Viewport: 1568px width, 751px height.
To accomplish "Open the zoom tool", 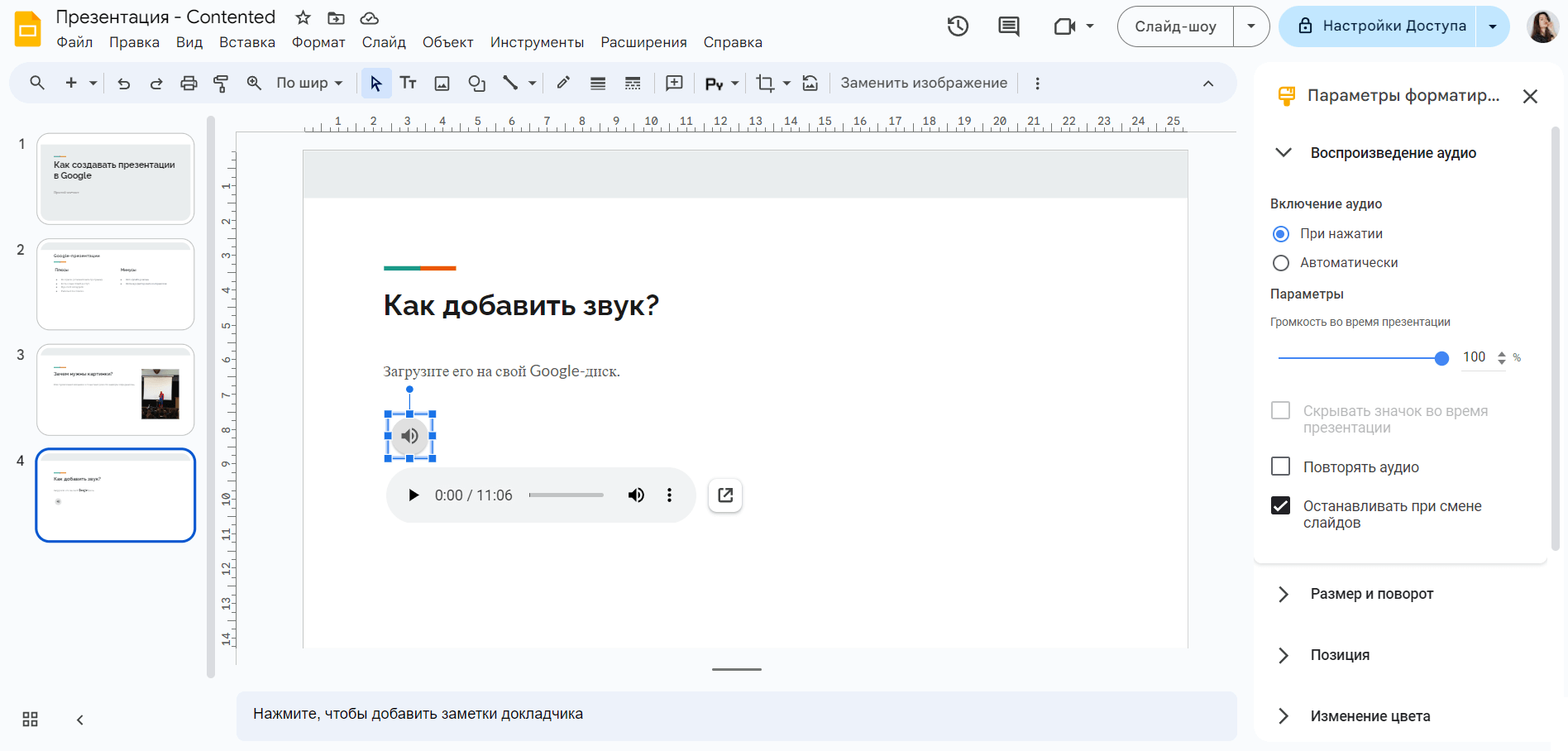I will pos(254,83).
